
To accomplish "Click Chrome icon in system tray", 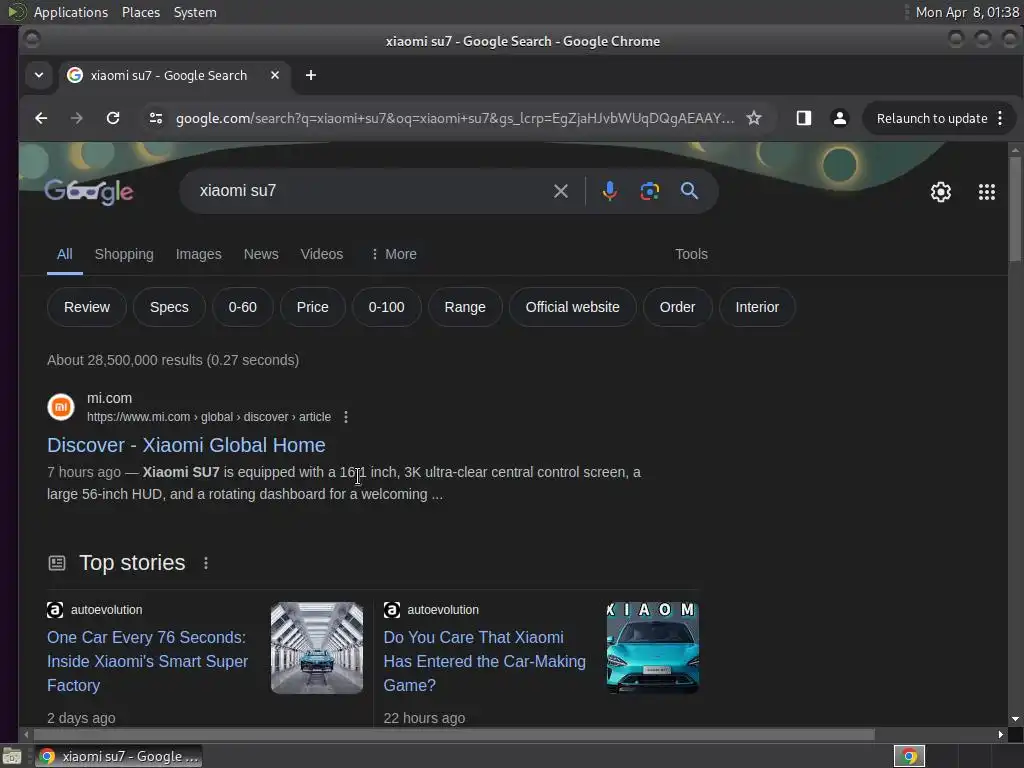I will 908,756.
